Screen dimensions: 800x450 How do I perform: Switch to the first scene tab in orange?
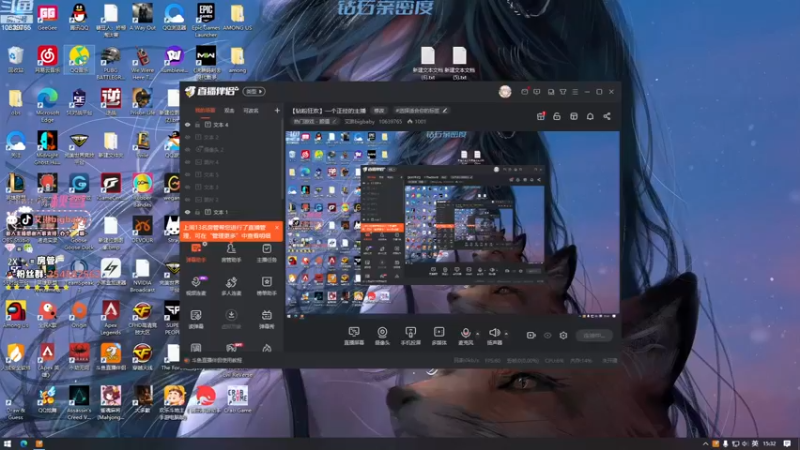tap(205, 110)
